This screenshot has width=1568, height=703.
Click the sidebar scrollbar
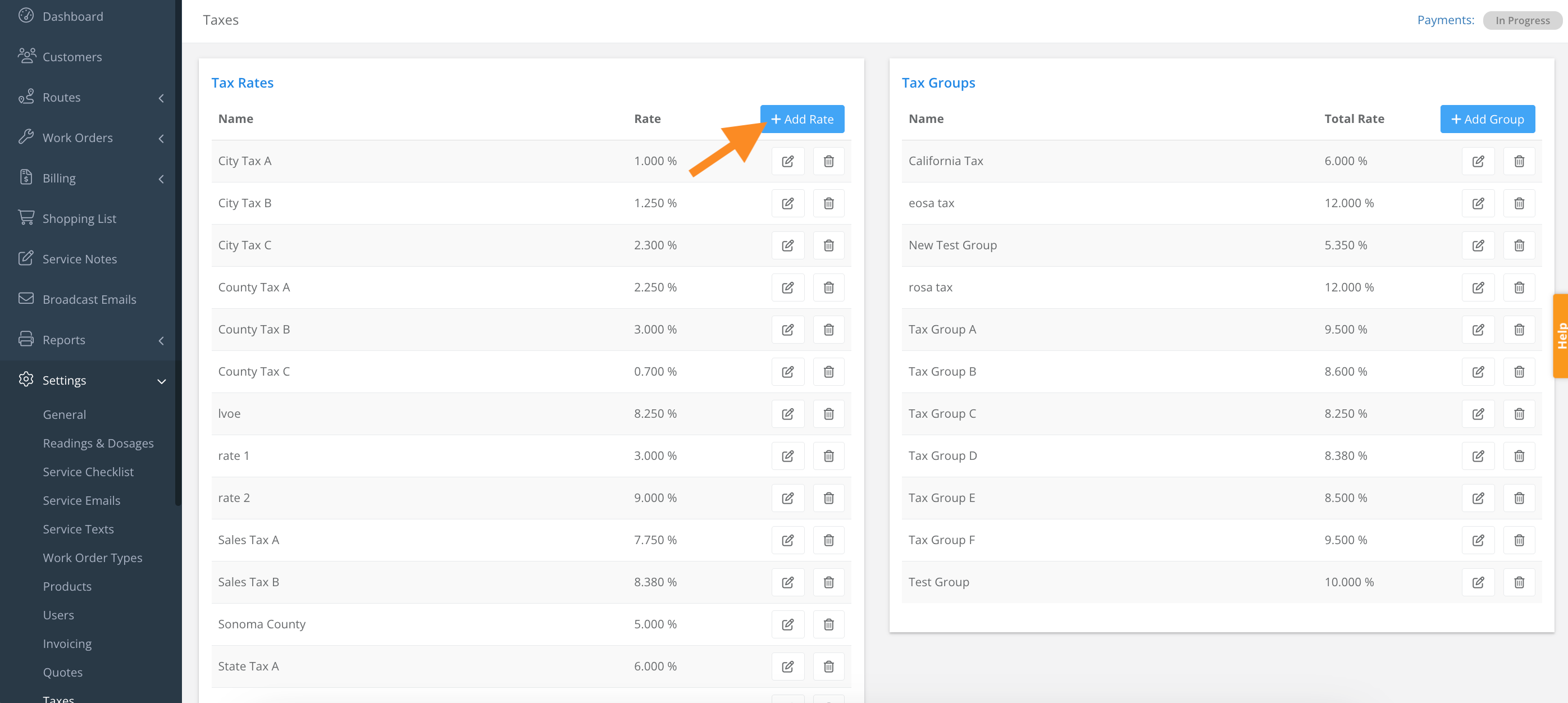(177, 253)
